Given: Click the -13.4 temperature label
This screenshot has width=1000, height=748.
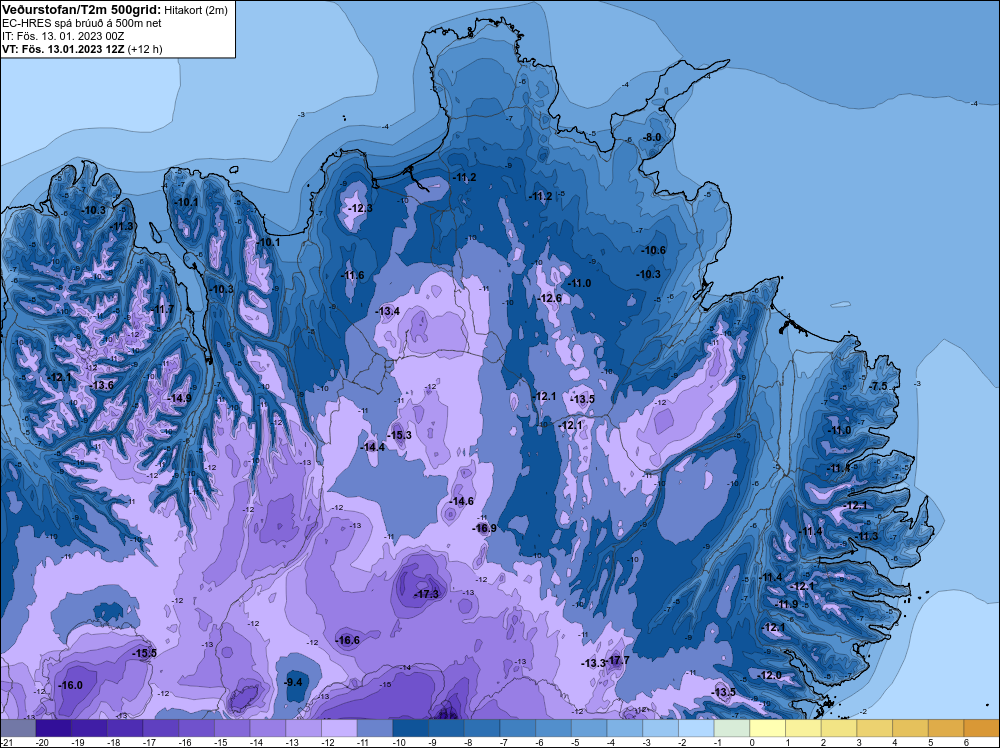Looking at the screenshot, I should click(x=388, y=311).
